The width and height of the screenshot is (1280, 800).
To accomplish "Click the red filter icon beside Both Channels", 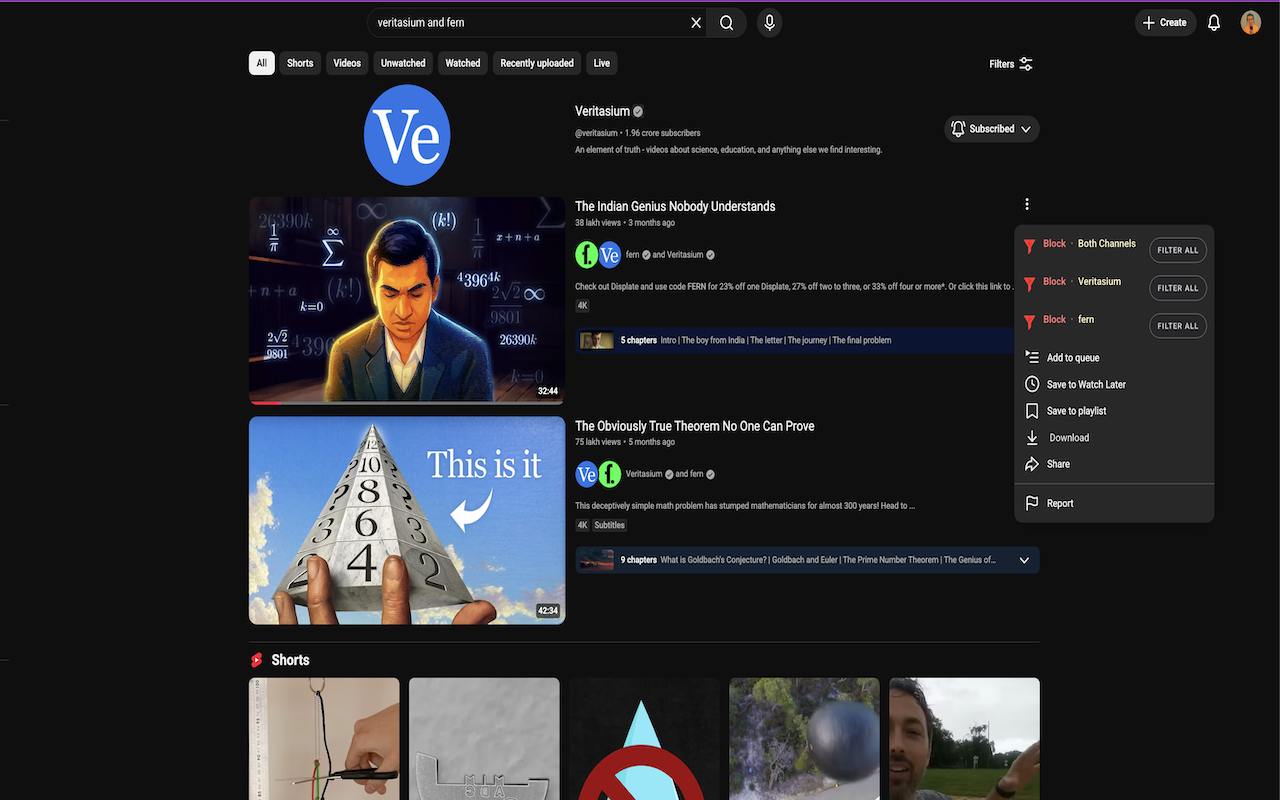I will [x=1029, y=246].
